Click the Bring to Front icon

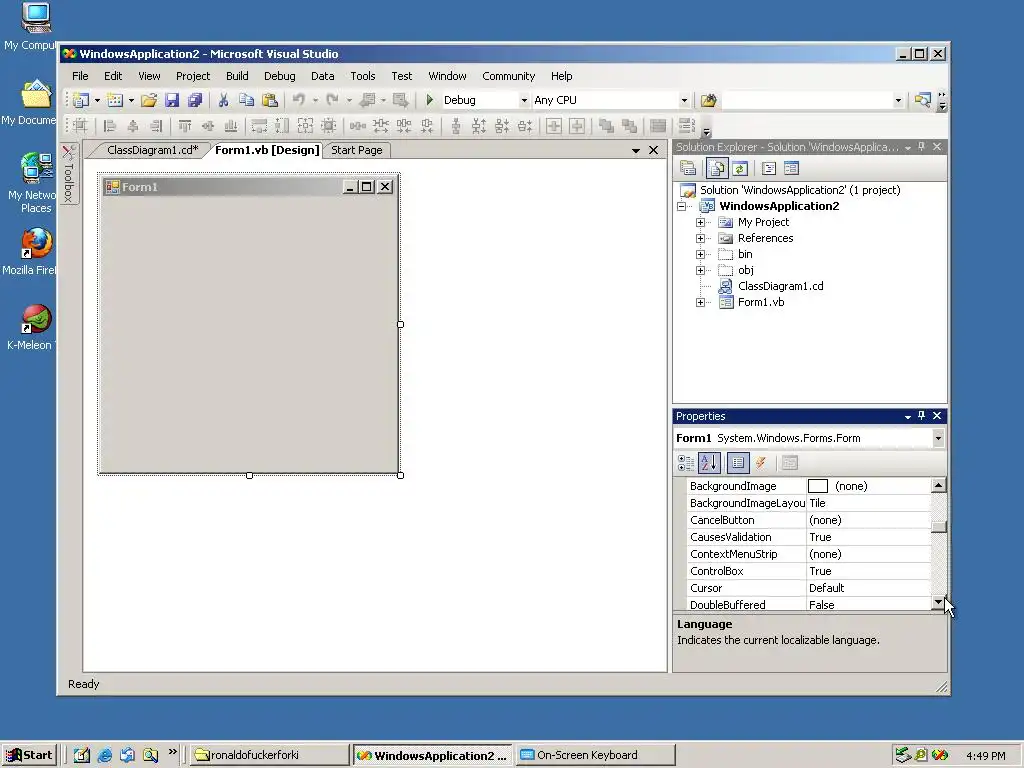tap(606, 125)
